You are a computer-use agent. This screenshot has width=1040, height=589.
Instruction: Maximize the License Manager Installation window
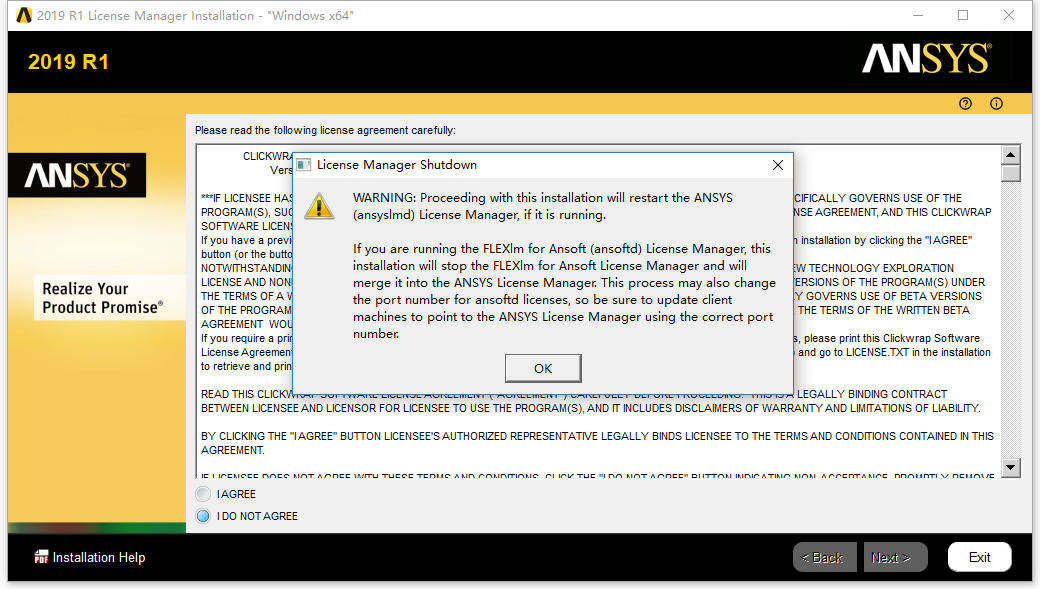pyautogui.click(x=963, y=15)
